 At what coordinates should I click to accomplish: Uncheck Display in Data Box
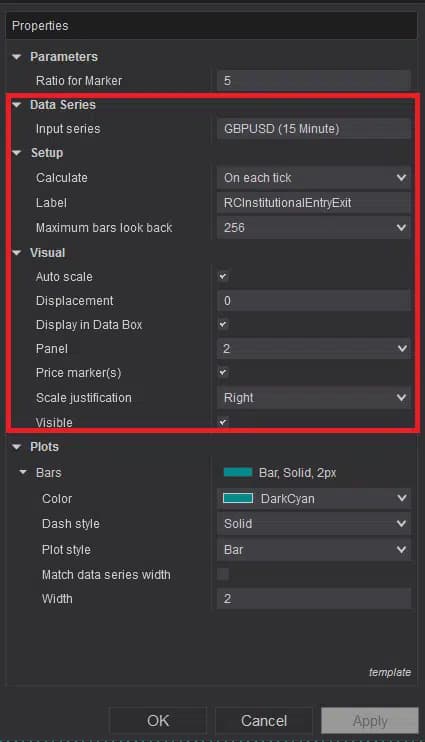coord(223,325)
